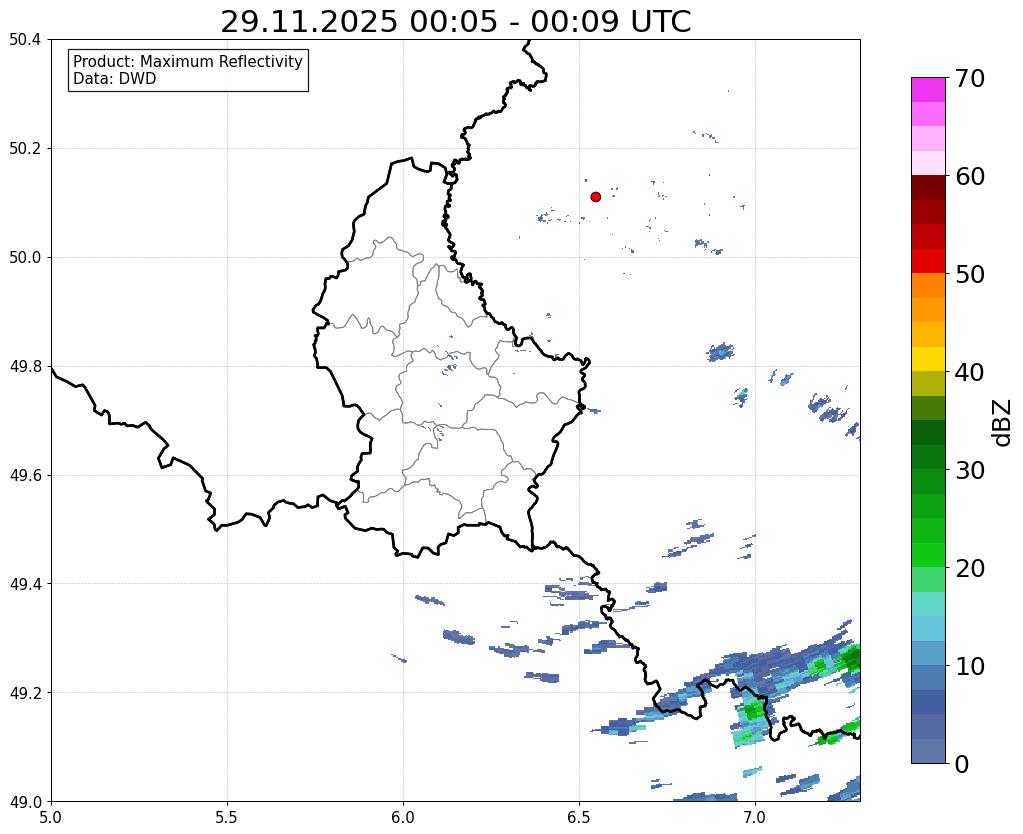Click the 'Data: DWD' legend line
This screenshot has height=834, width=1023.
point(115,79)
